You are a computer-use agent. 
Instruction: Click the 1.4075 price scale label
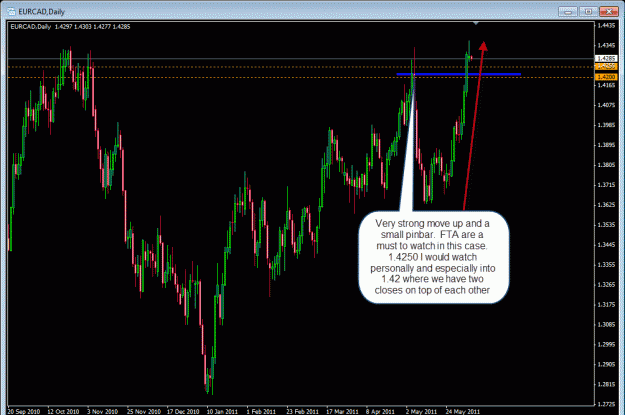606,105
